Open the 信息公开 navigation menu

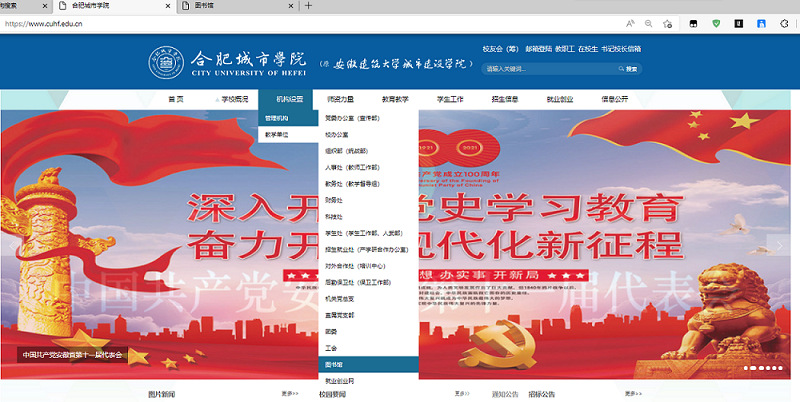[615, 99]
